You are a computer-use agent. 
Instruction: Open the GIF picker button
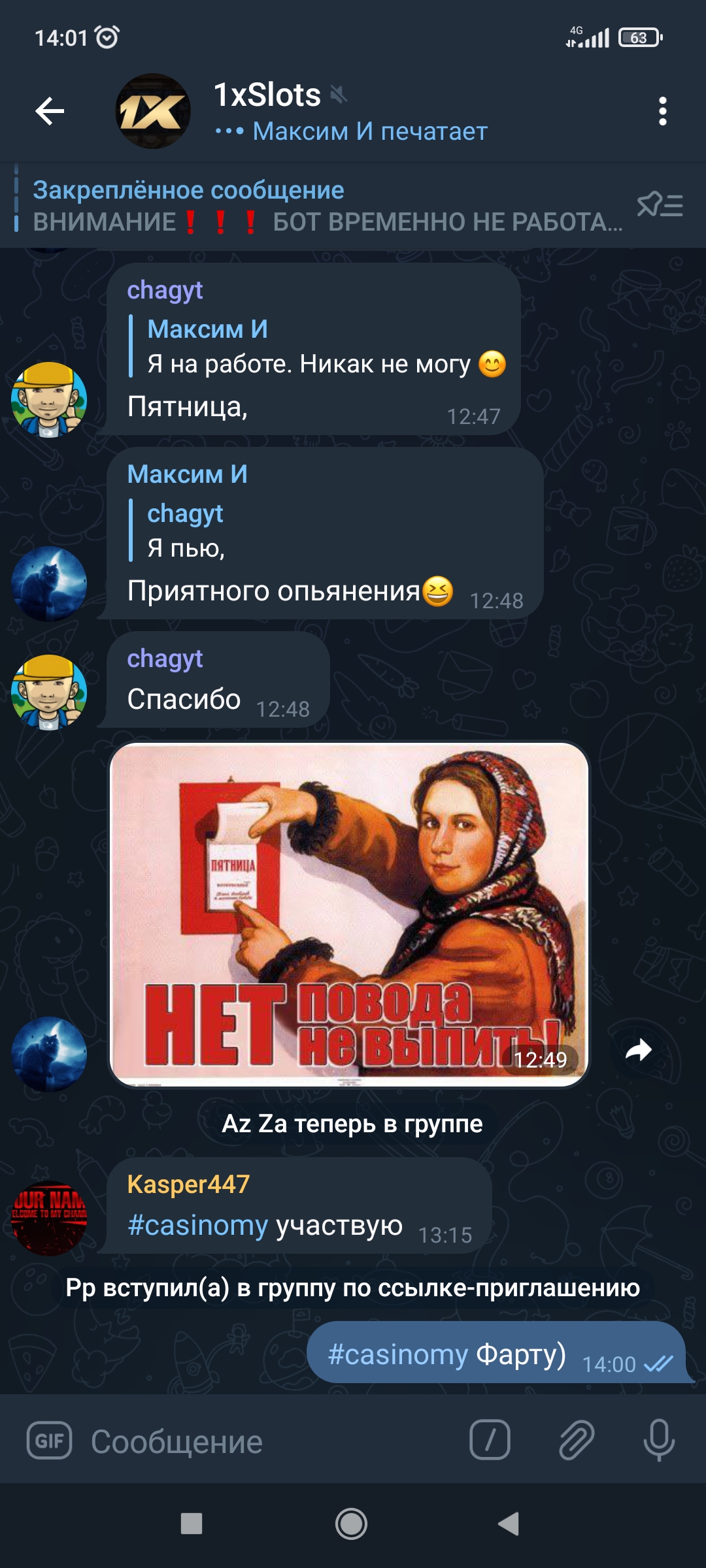(49, 1441)
